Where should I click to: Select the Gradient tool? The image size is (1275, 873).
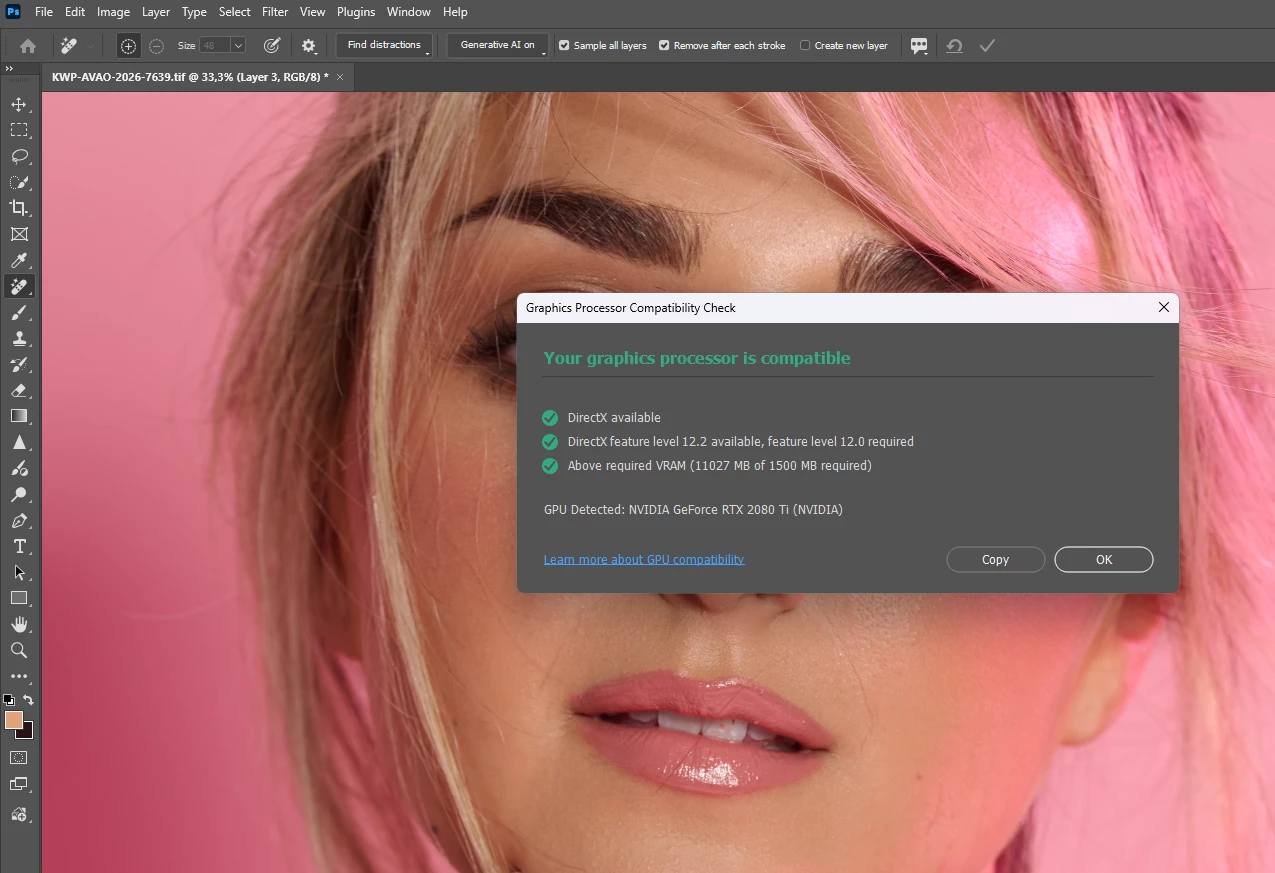point(19,416)
